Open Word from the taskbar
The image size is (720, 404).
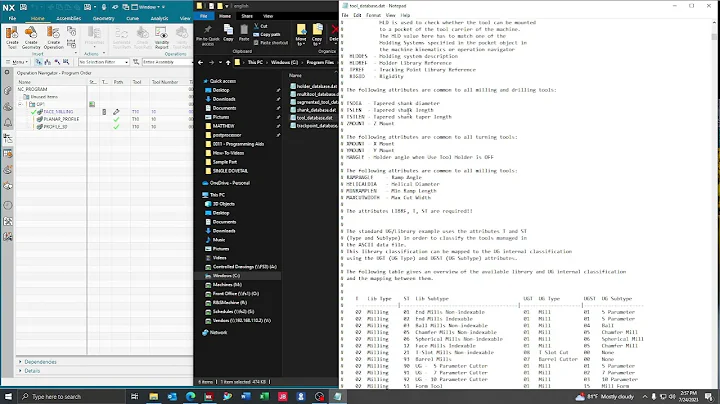click(246, 396)
